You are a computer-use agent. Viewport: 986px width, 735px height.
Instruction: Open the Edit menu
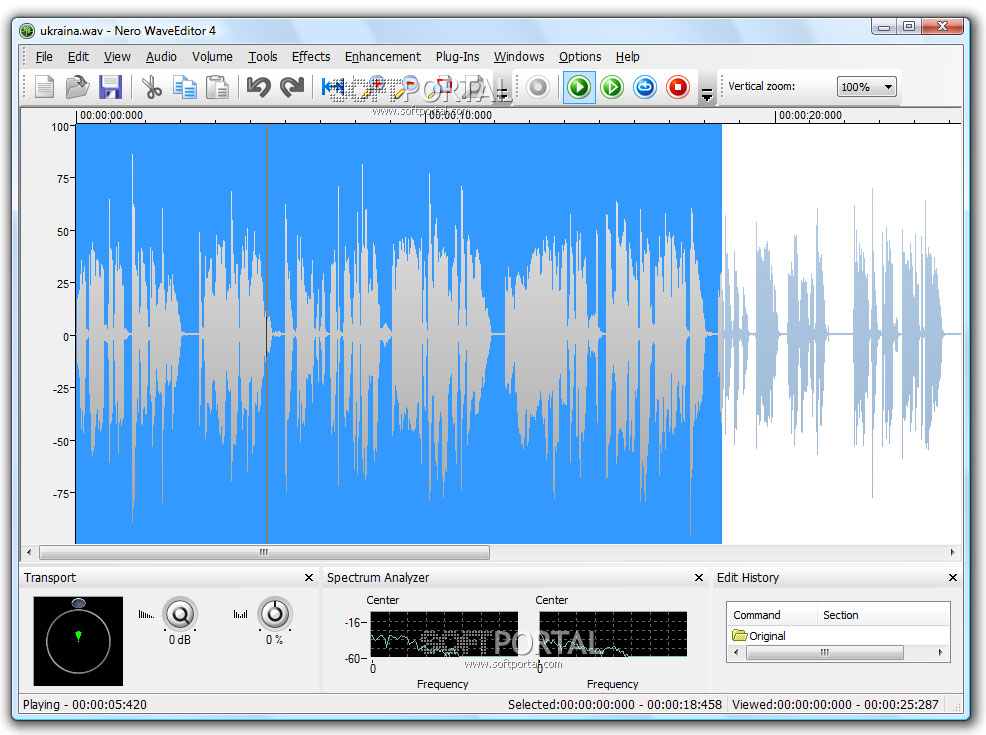[x=78, y=57]
